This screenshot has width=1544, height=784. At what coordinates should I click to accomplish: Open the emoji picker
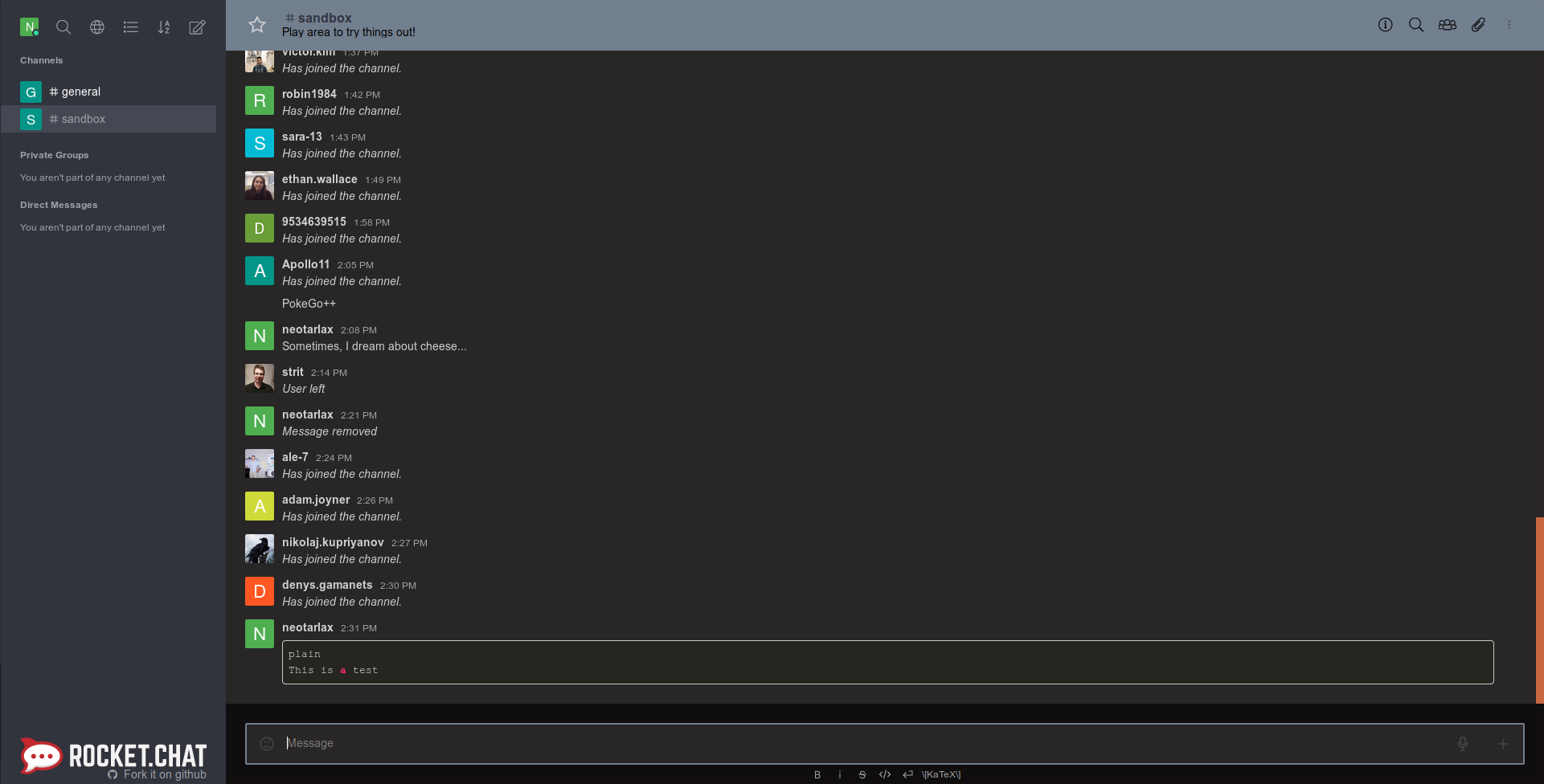point(266,743)
